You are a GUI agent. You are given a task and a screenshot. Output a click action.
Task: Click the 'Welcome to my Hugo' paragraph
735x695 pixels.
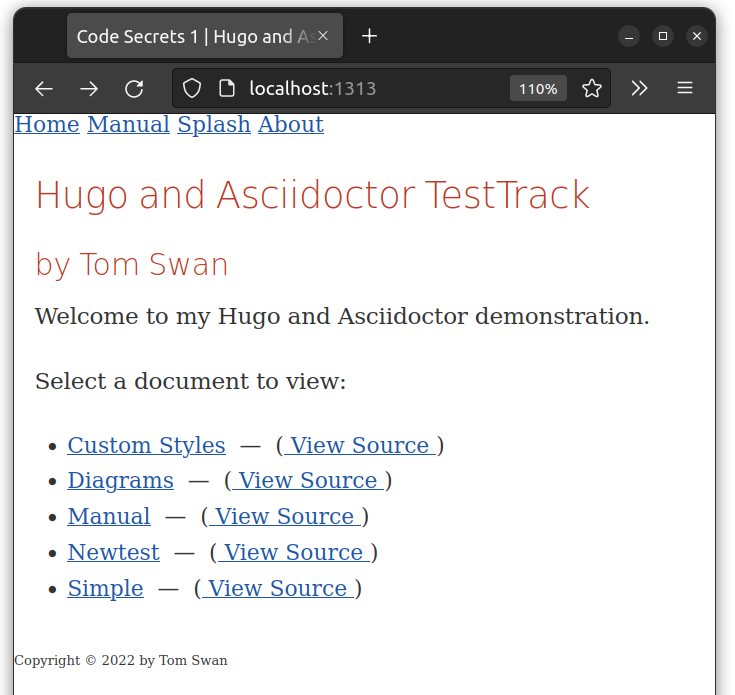[342, 316]
